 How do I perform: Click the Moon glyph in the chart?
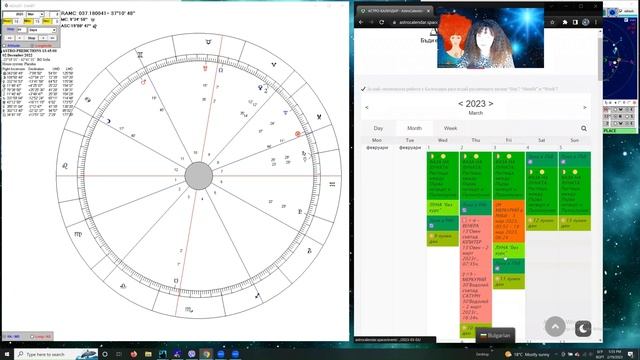point(109,121)
